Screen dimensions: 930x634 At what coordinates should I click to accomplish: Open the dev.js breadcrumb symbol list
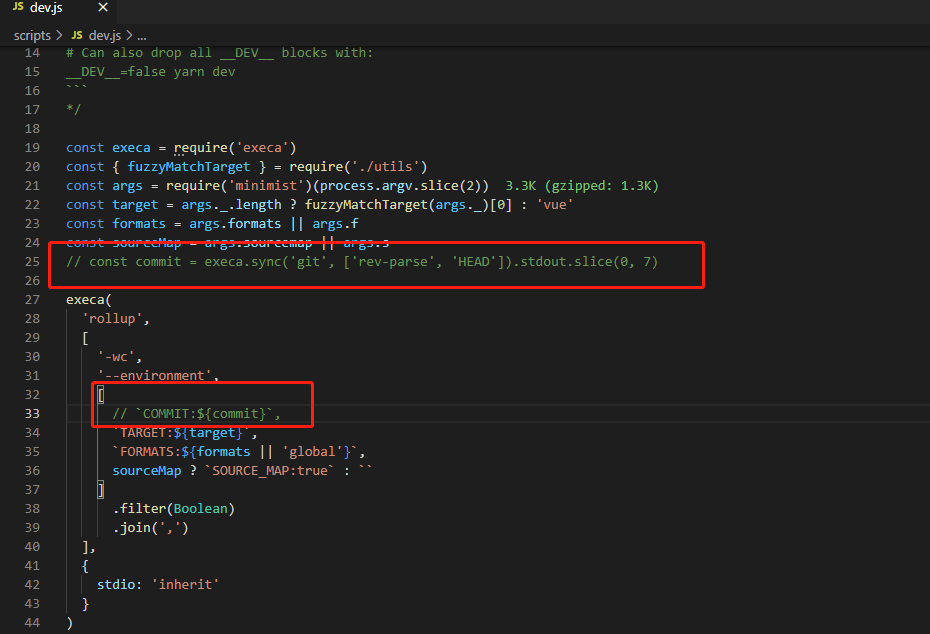106,34
